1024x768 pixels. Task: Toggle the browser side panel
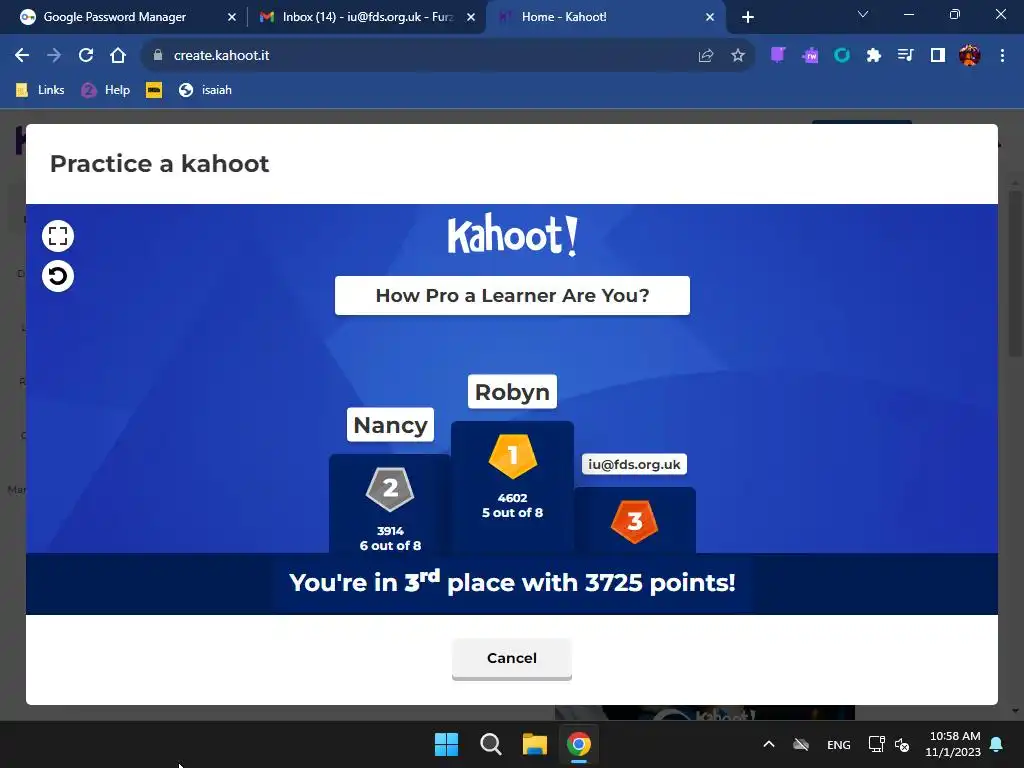click(x=938, y=56)
